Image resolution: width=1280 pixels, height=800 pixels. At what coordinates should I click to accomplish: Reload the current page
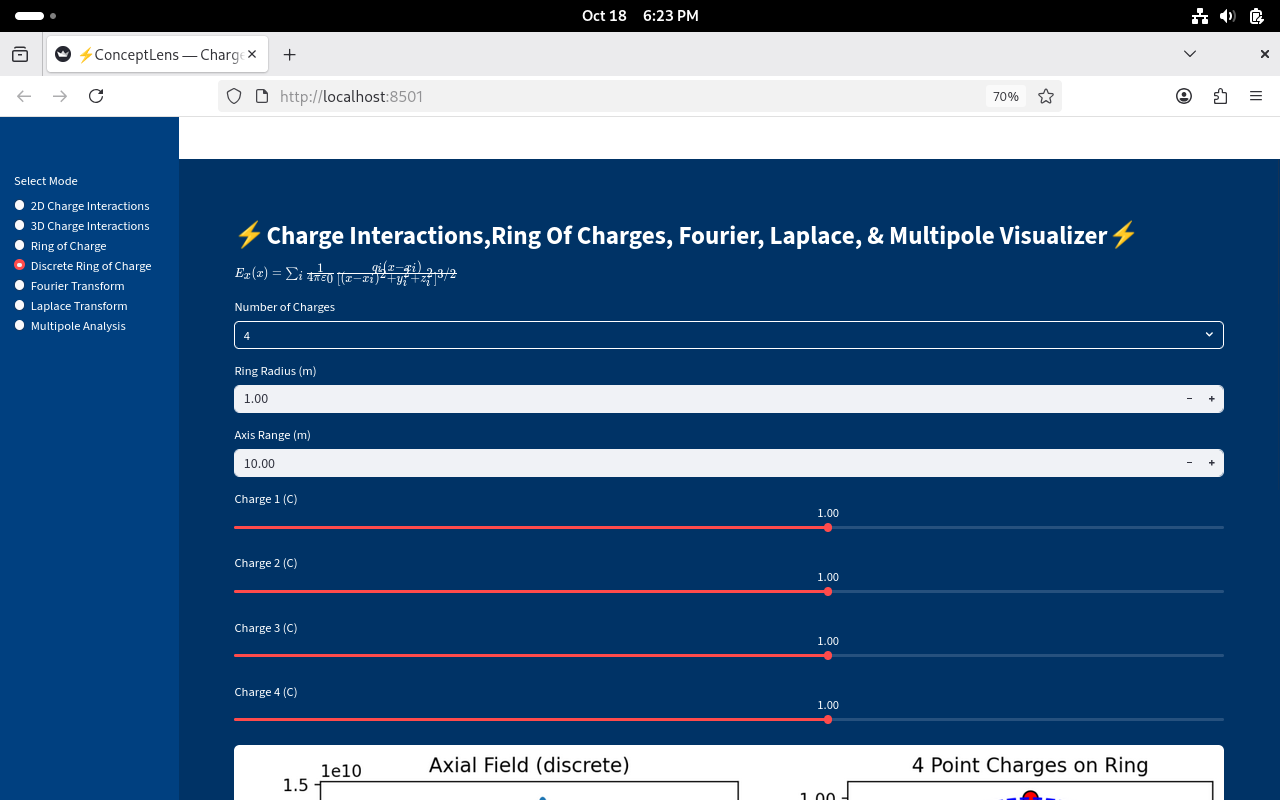point(96,96)
